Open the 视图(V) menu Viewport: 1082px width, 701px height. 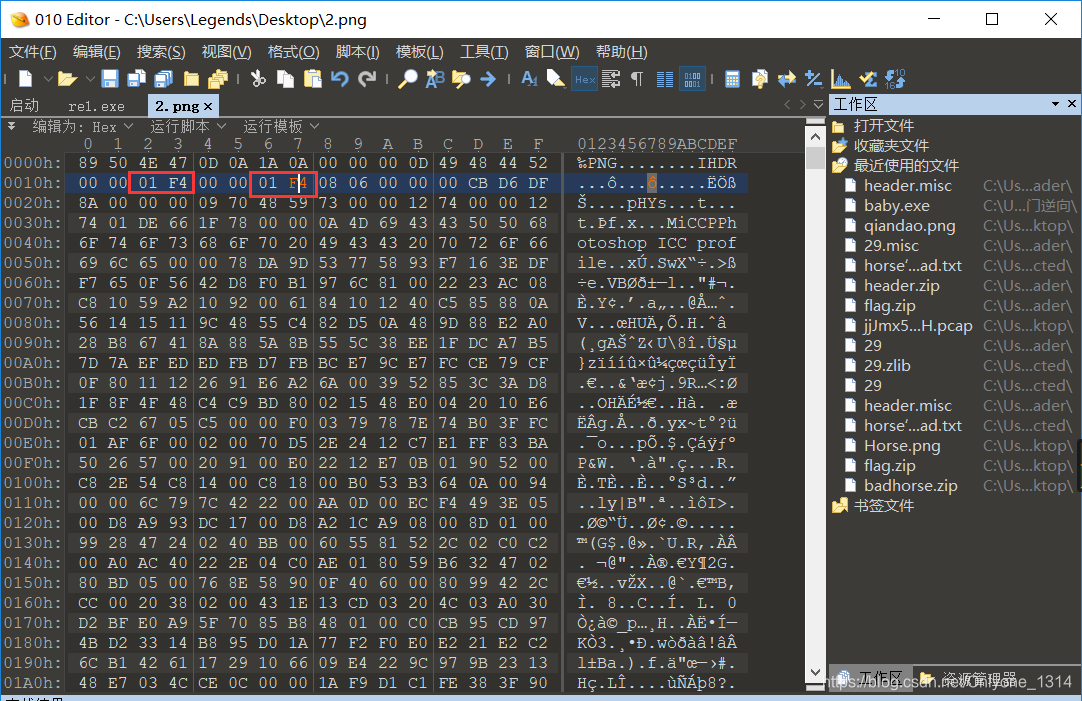coord(226,52)
